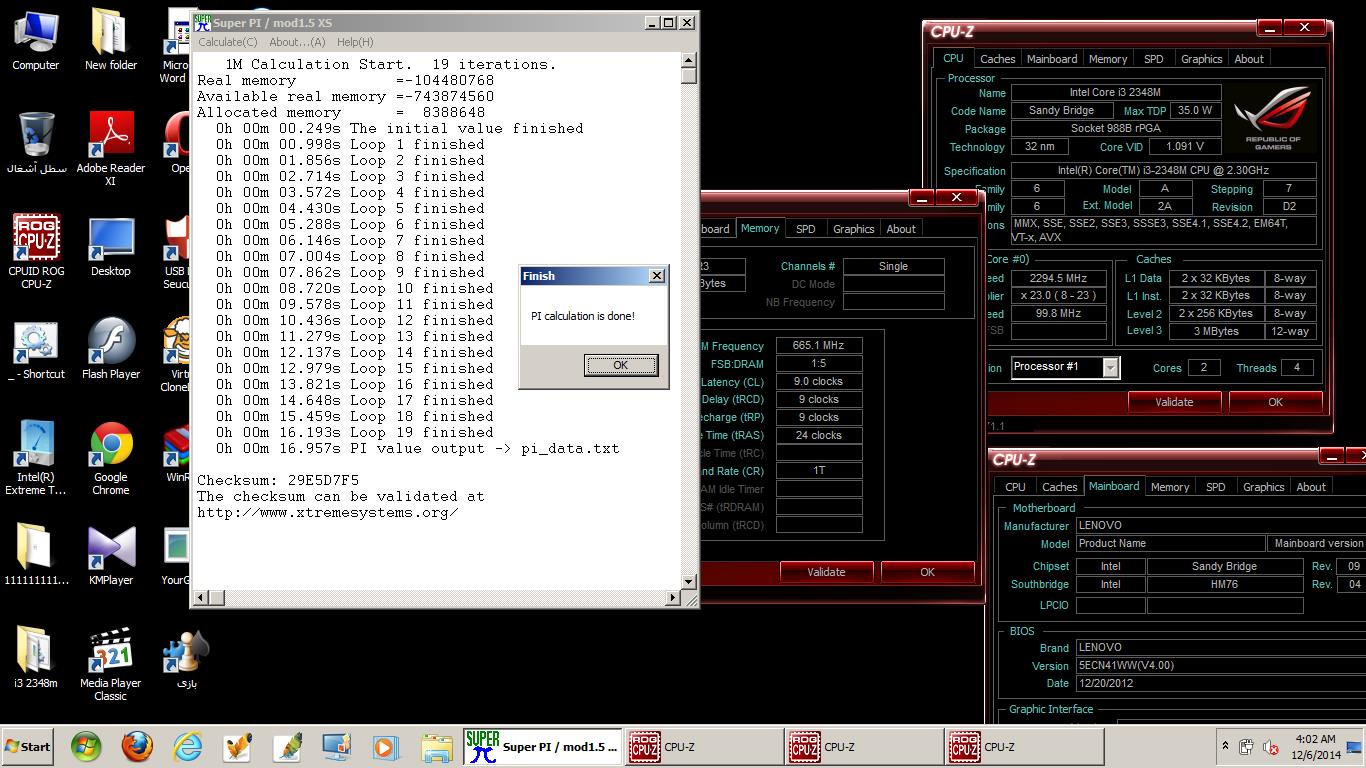Open the Desktop shortcut icon

tap(110, 246)
